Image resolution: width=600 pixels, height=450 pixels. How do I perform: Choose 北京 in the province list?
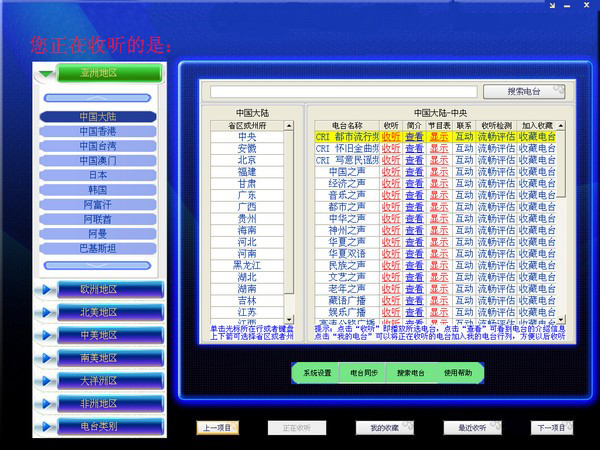point(247,160)
